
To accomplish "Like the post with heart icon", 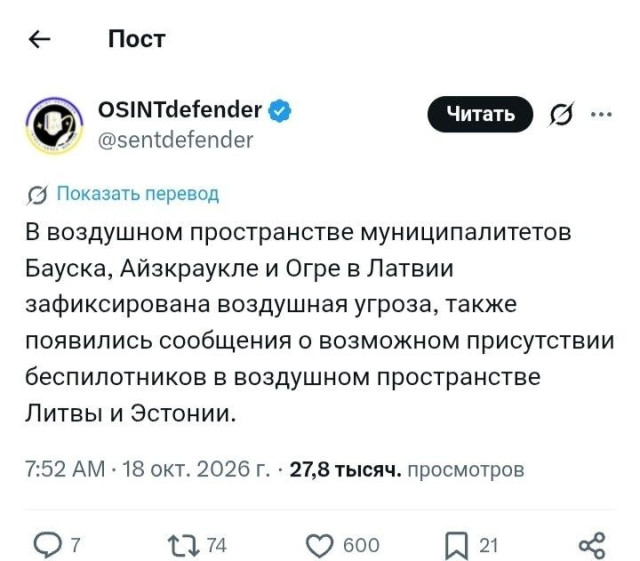I will (320, 546).
